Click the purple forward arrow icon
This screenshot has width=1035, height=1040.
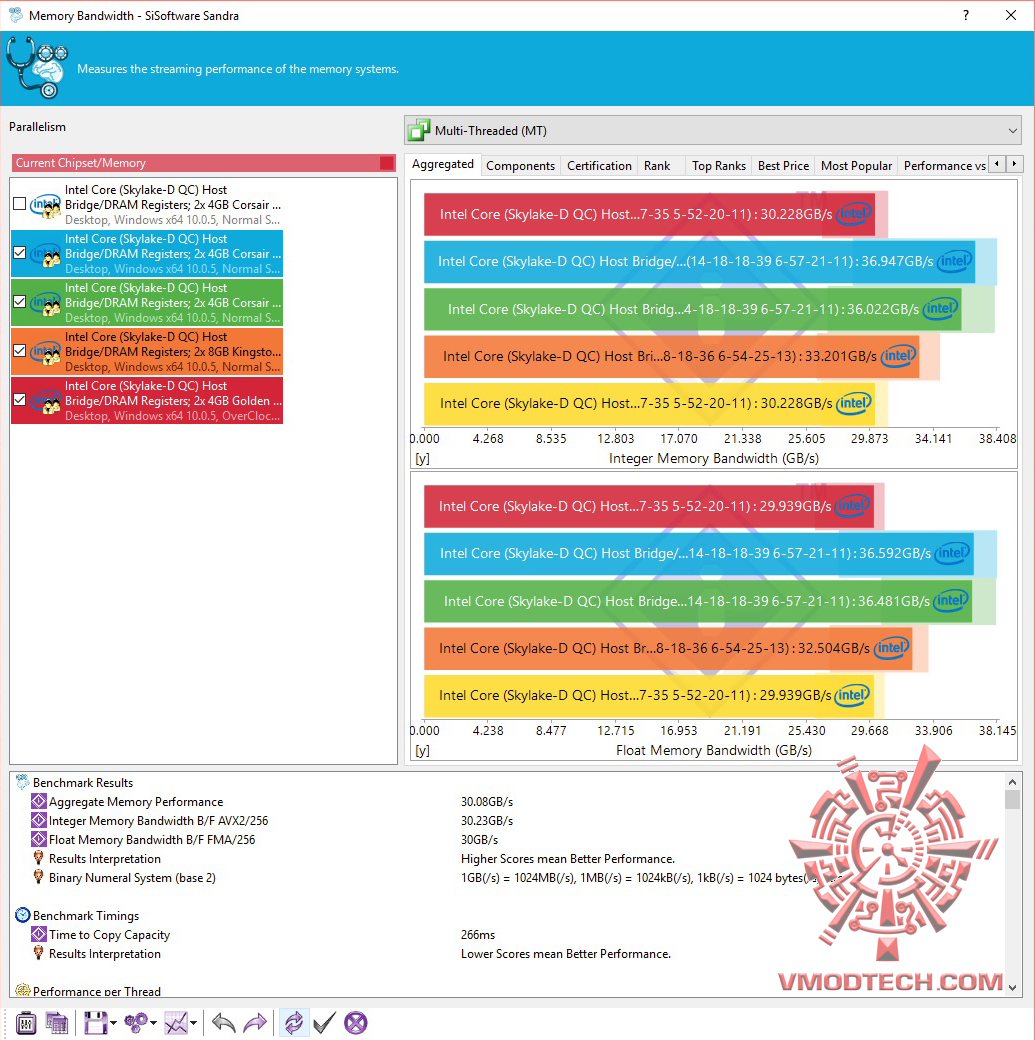point(255,1023)
